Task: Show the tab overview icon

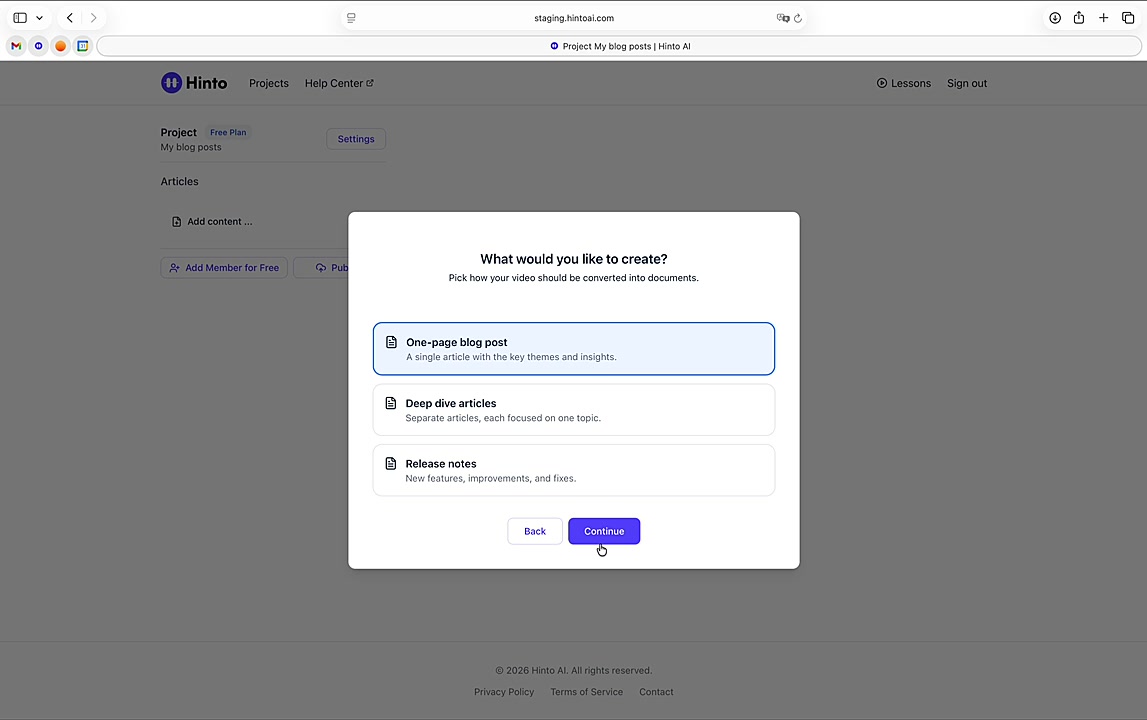Action: point(1128,18)
